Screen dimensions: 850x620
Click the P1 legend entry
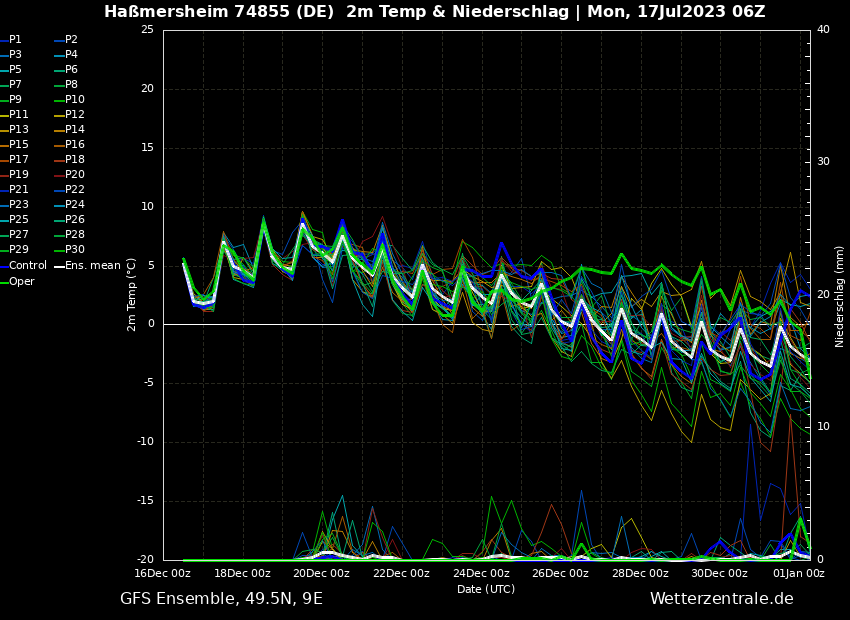[x=15, y=40]
